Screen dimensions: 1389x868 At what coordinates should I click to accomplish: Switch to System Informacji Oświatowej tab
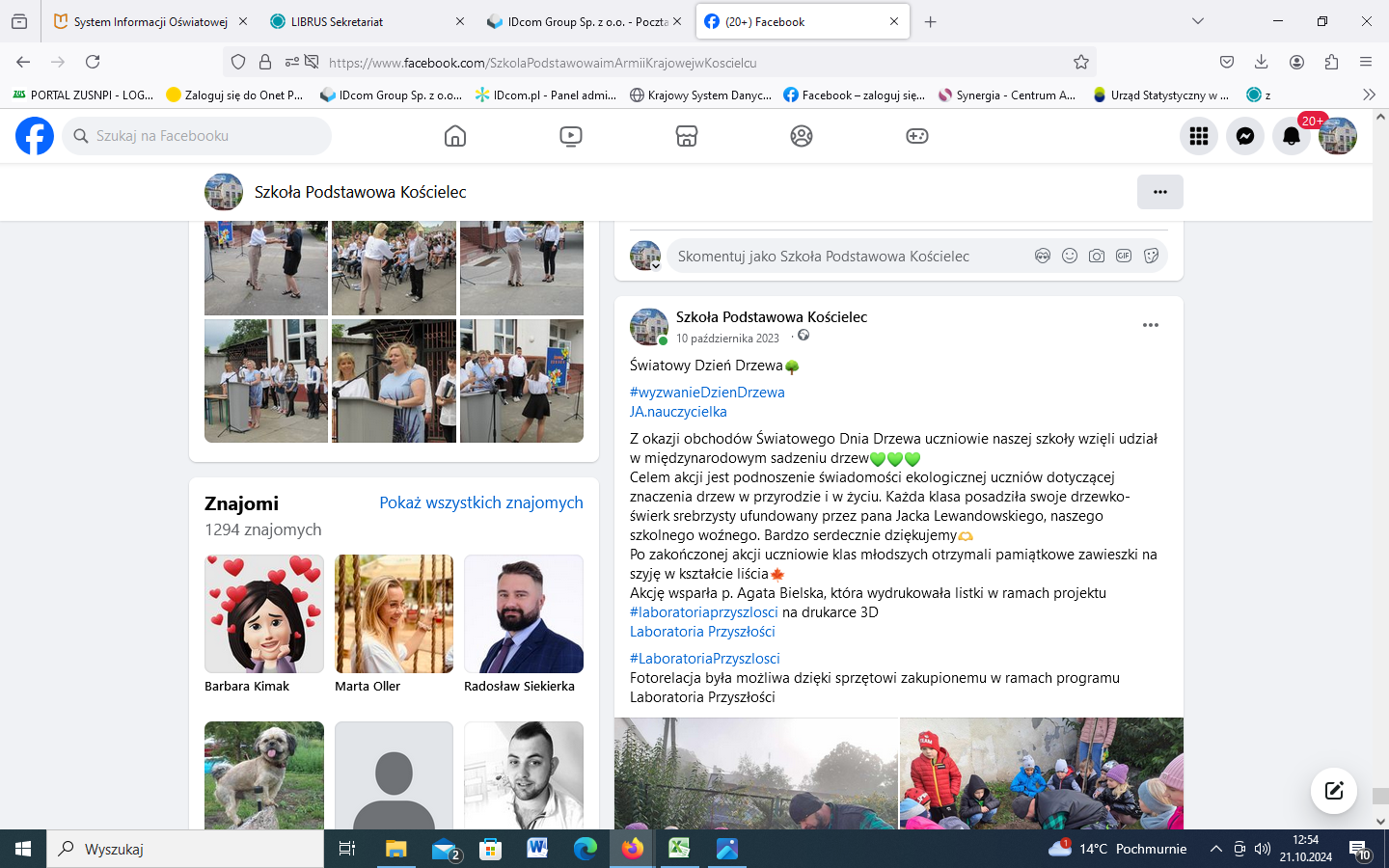tap(150, 21)
